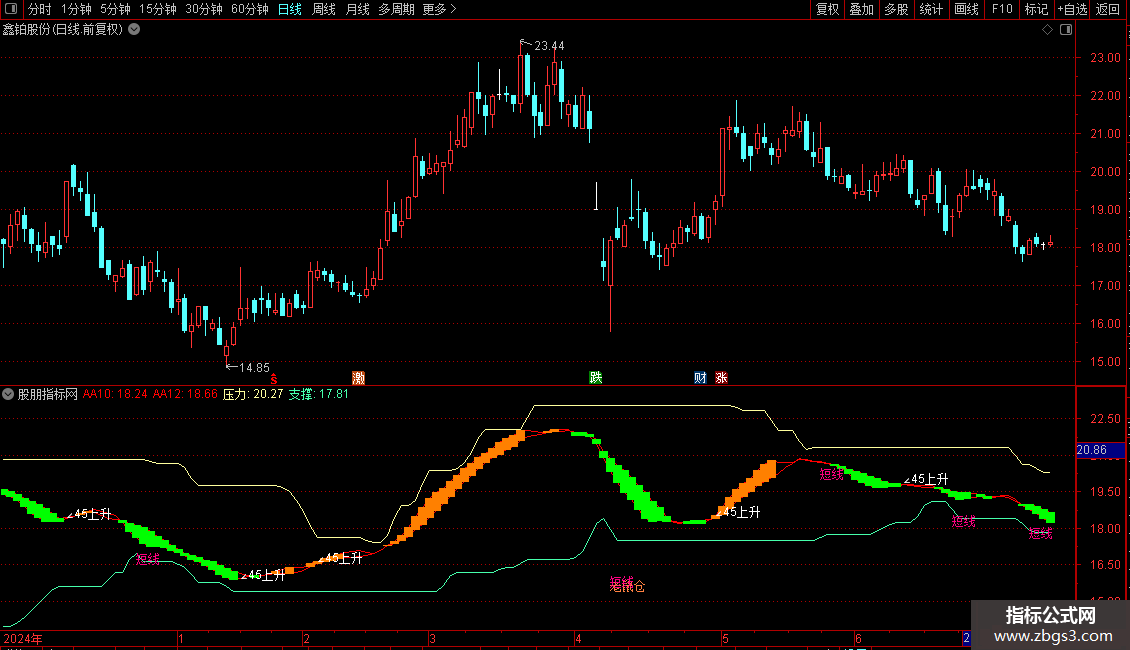The height and width of the screenshot is (650, 1130).
Task: Activate the 画线 drawing tools
Action: (966, 9)
